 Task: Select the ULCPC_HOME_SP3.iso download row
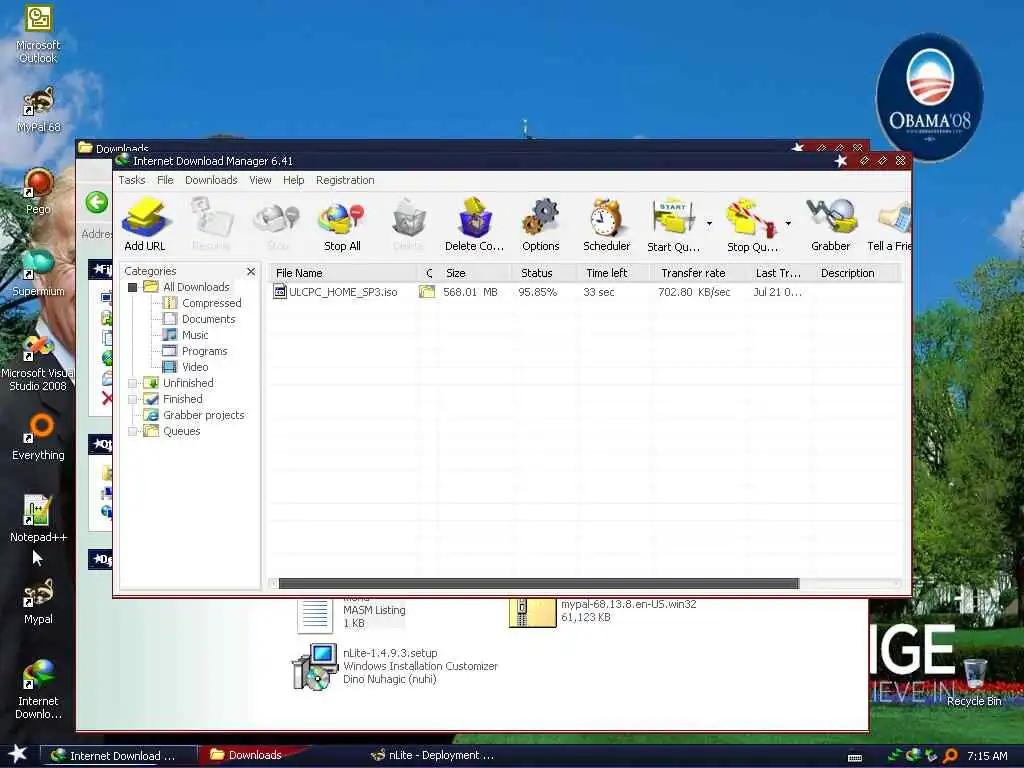[x=584, y=292]
